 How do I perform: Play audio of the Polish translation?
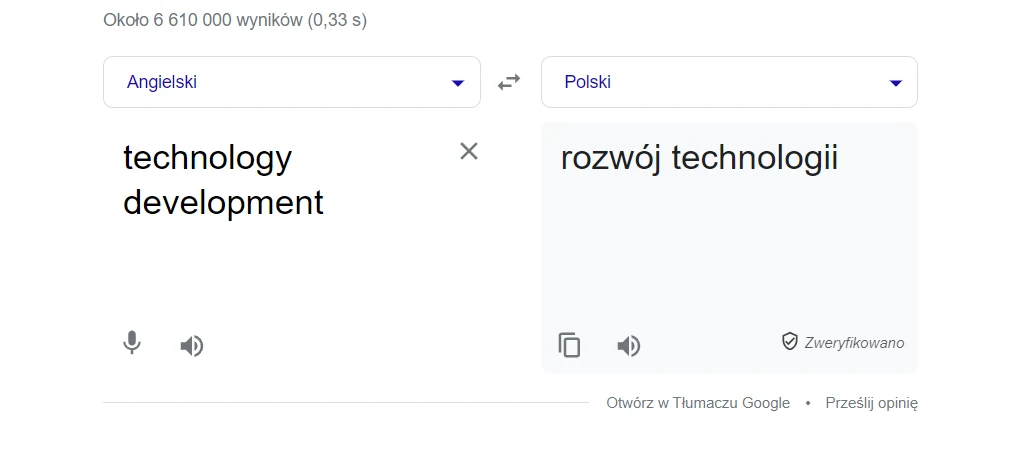point(628,346)
